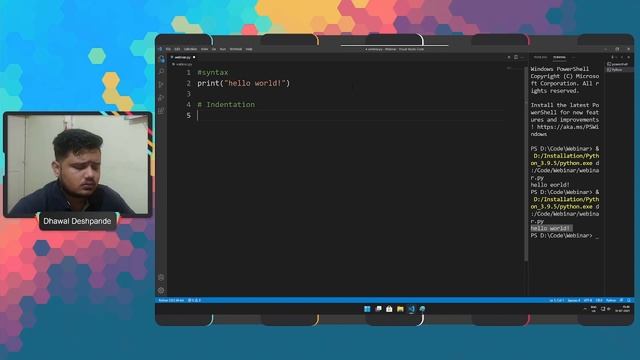Create a new terminal with plus icon
The width and height of the screenshot is (640, 360).
[612, 57]
